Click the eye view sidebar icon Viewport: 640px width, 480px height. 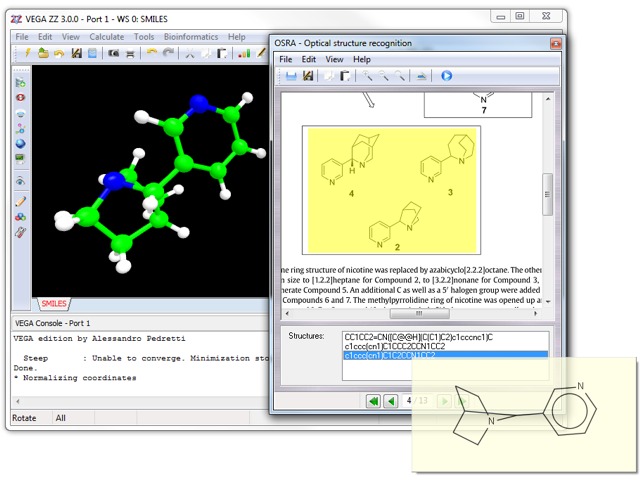(x=20, y=181)
